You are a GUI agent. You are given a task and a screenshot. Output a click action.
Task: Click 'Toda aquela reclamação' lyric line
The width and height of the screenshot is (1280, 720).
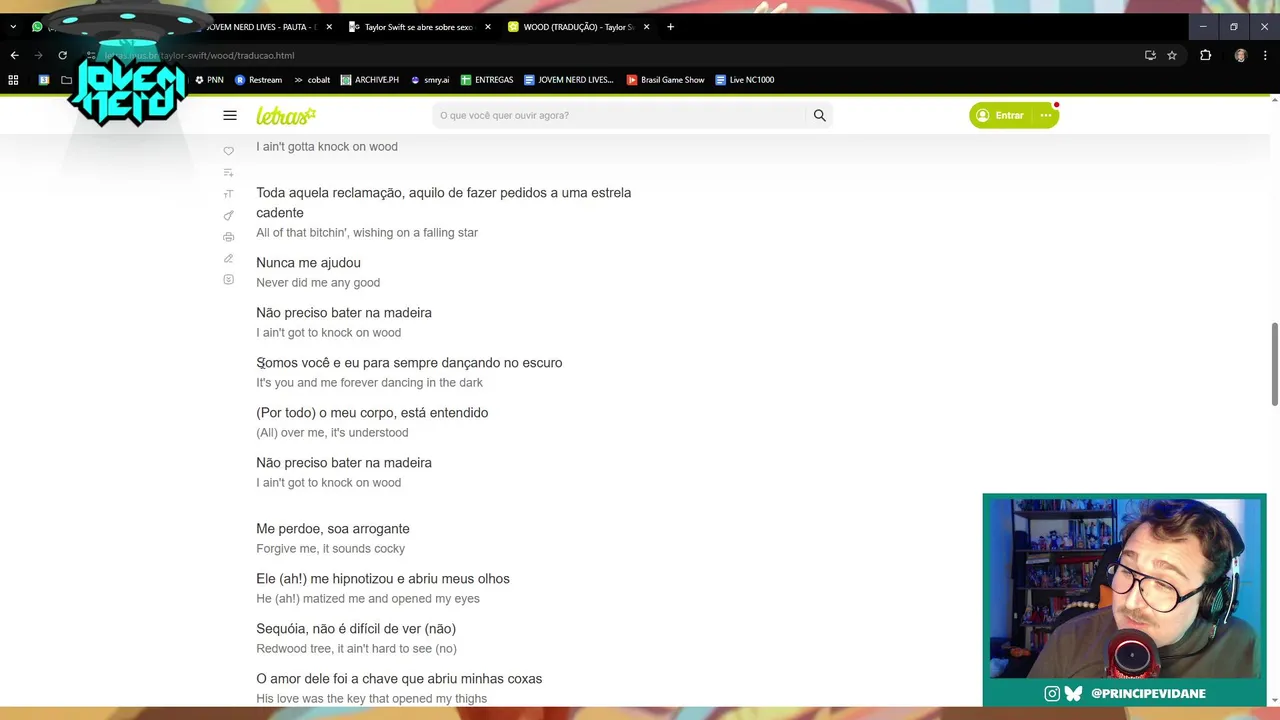tap(444, 202)
